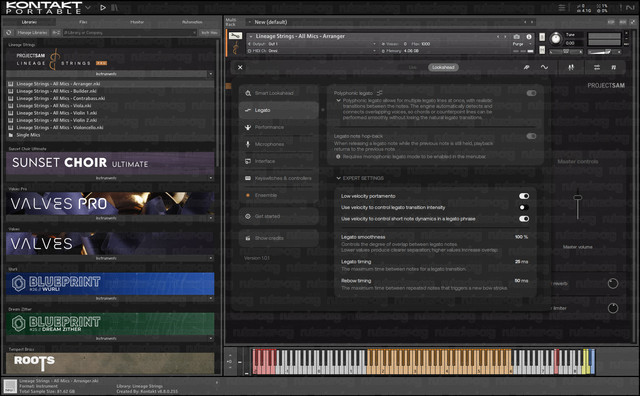Close the settings overlay with the X
This screenshot has height=396, width=640.
[x=240, y=67]
